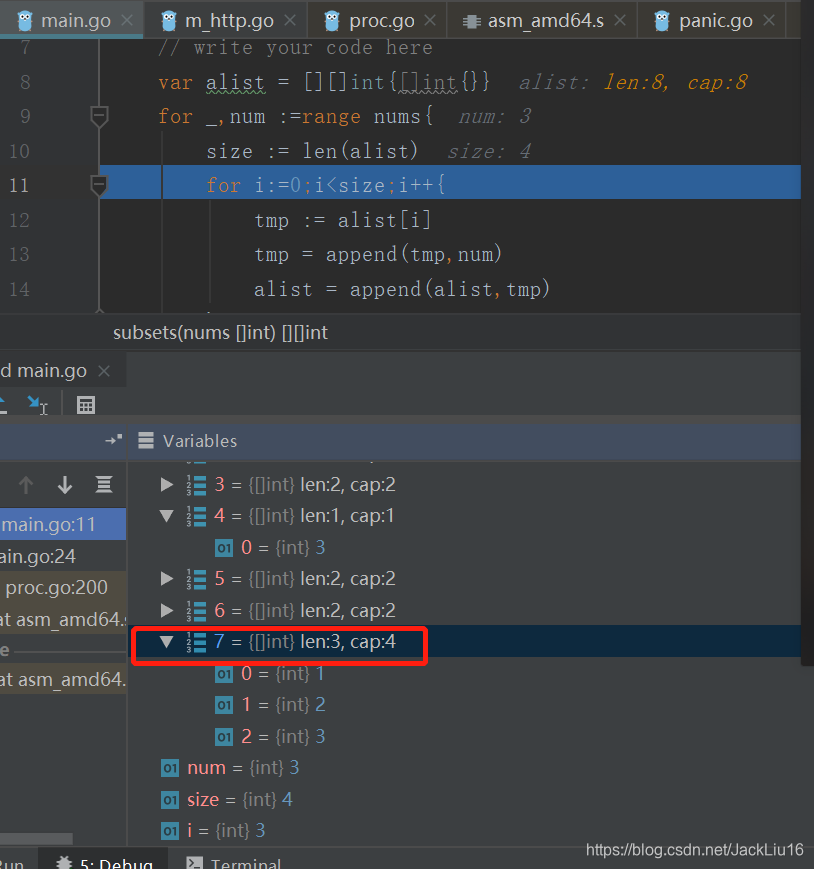This screenshot has width=814, height=869.
Task: Click the breakpoint icon on line 11
Action: pyautogui.click(x=98, y=186)
